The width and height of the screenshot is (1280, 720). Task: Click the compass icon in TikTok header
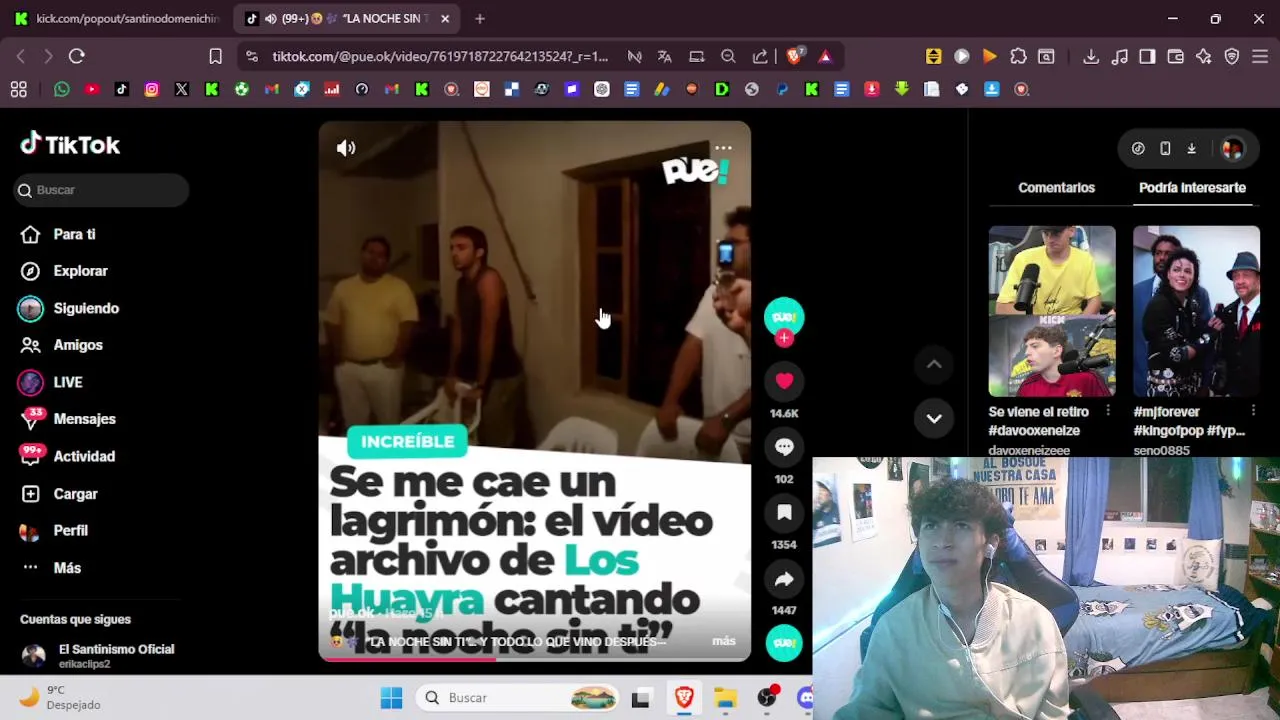pyautogui.click(x=1138, y=149)
